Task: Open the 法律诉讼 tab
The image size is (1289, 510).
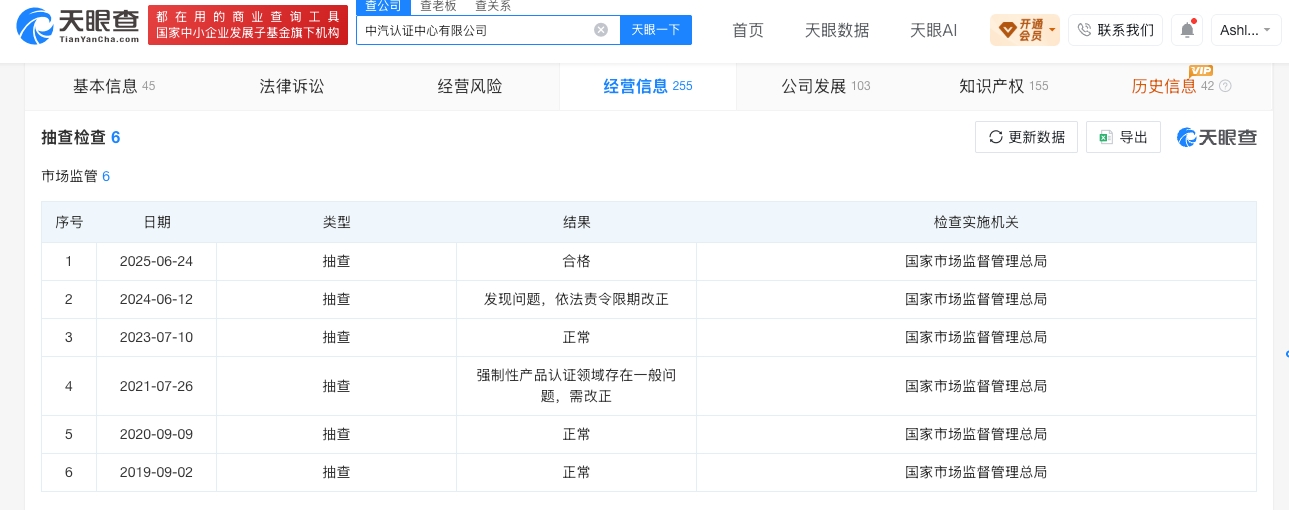Action: click(292, 86)
